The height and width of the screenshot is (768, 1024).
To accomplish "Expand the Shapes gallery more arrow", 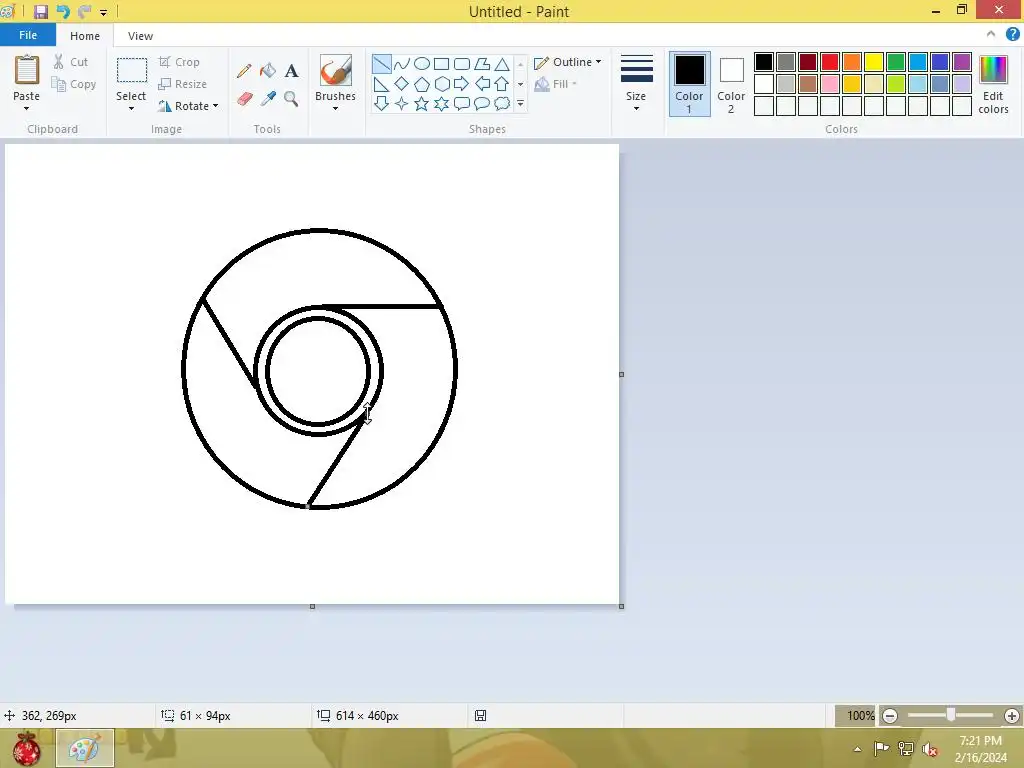I will click(x=520, y=103).
